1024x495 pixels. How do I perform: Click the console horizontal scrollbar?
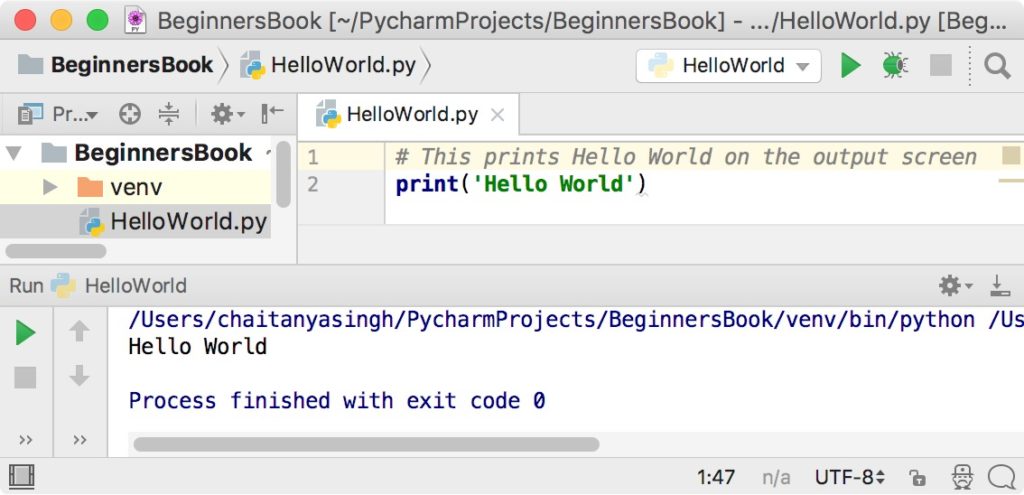(x=366, y=445)
